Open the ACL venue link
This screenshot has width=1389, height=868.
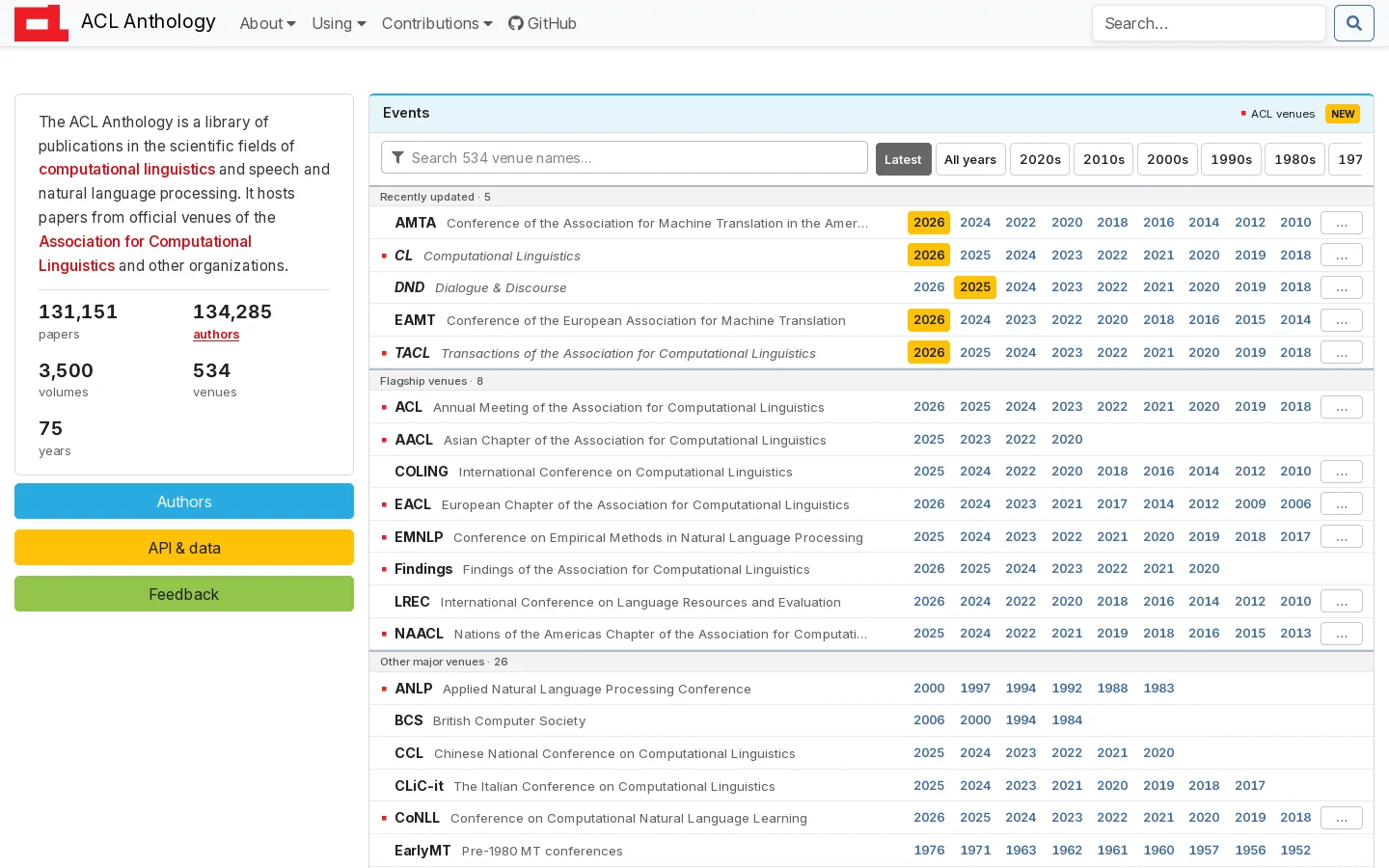(x=408, y=407)
